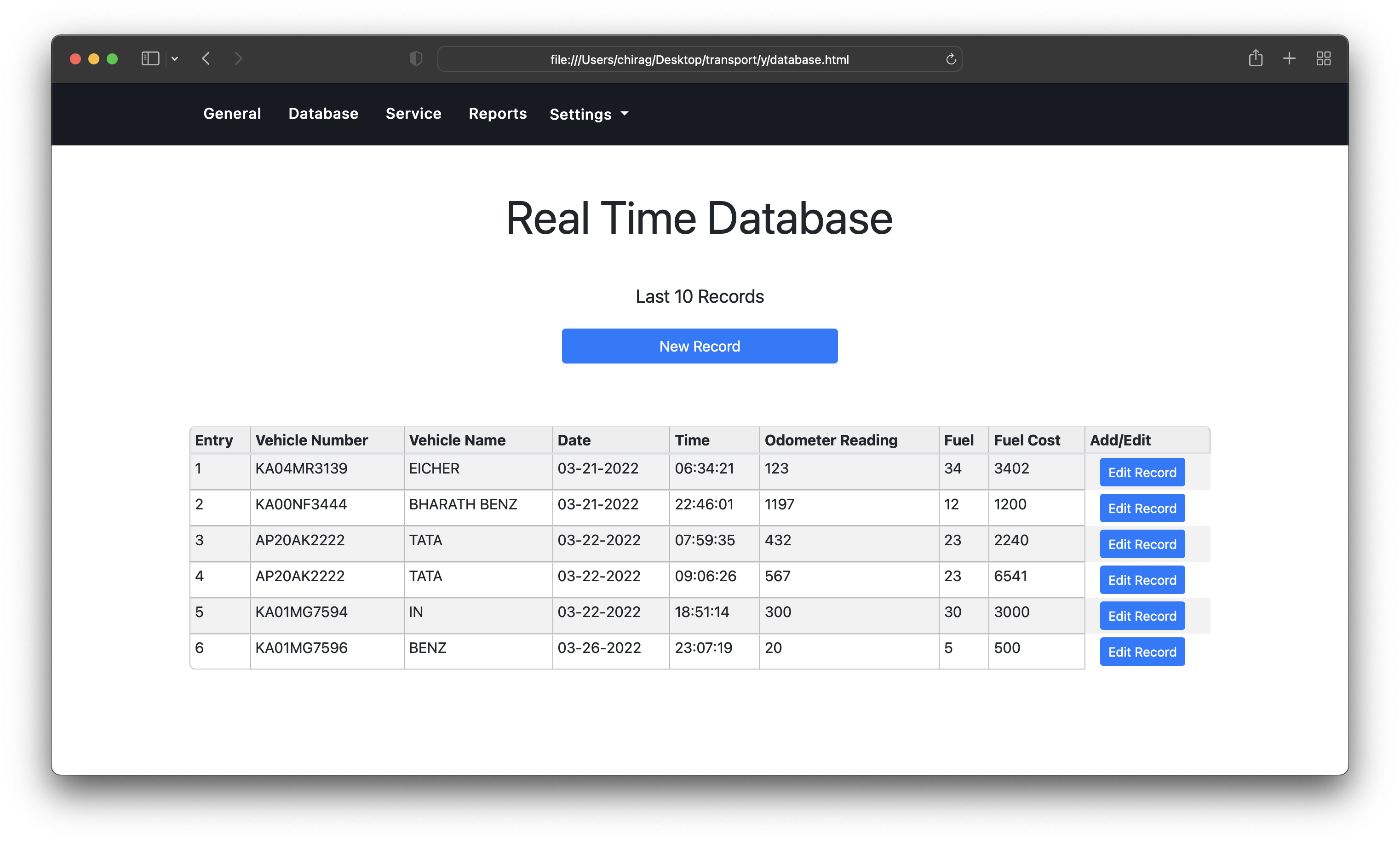Edit record for KA01MG7596 BENZ
The height and width of the screenshot is (843, 1400).
pyautogui.click(x=1142, y=652)
